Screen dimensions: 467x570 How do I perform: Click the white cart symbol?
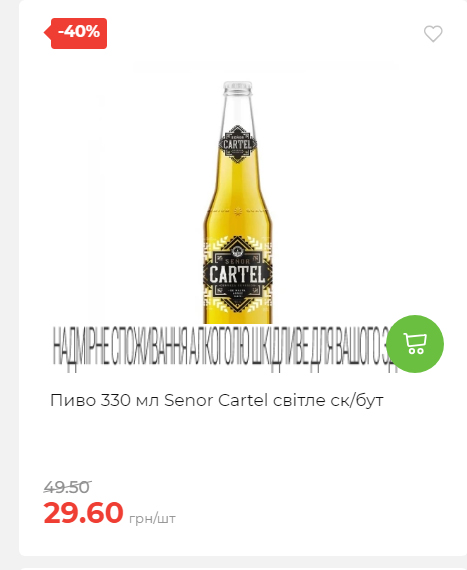415,344
